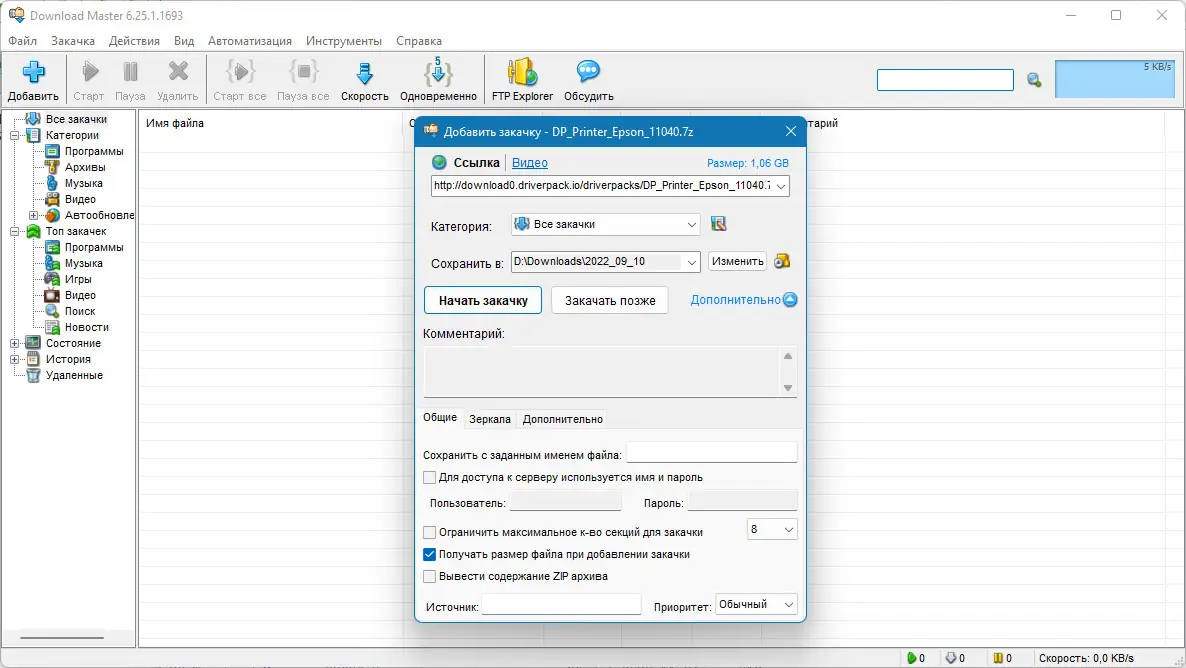Toggle limit maximum sections checkbox
The image size is (1186, 668).
tap(430, 532)
